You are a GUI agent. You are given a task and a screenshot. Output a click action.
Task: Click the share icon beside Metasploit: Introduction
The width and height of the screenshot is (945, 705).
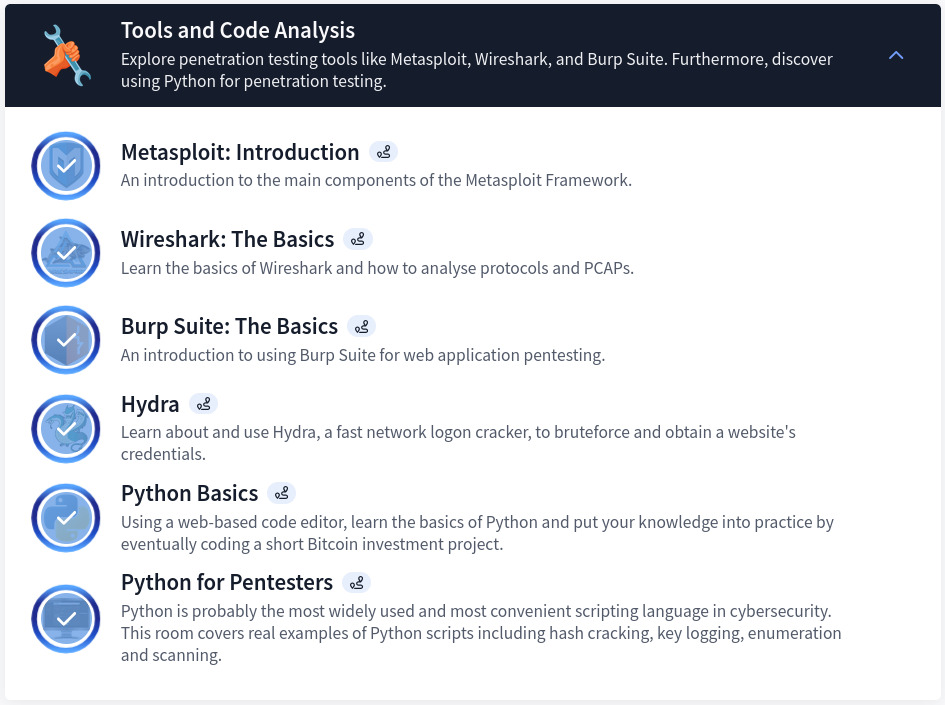pyautogui.click(x=383, y=151)
